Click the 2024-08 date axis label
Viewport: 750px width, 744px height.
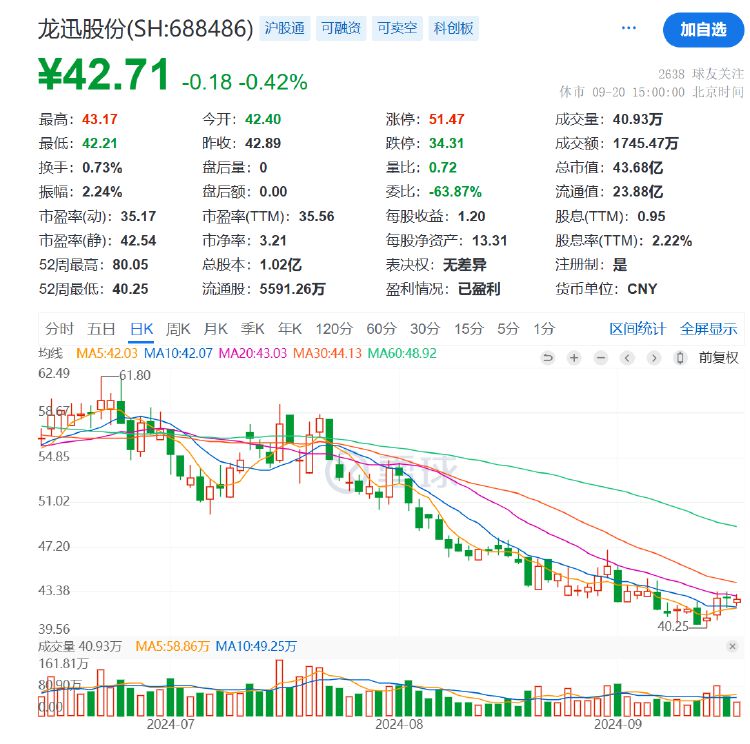[399, 725]
